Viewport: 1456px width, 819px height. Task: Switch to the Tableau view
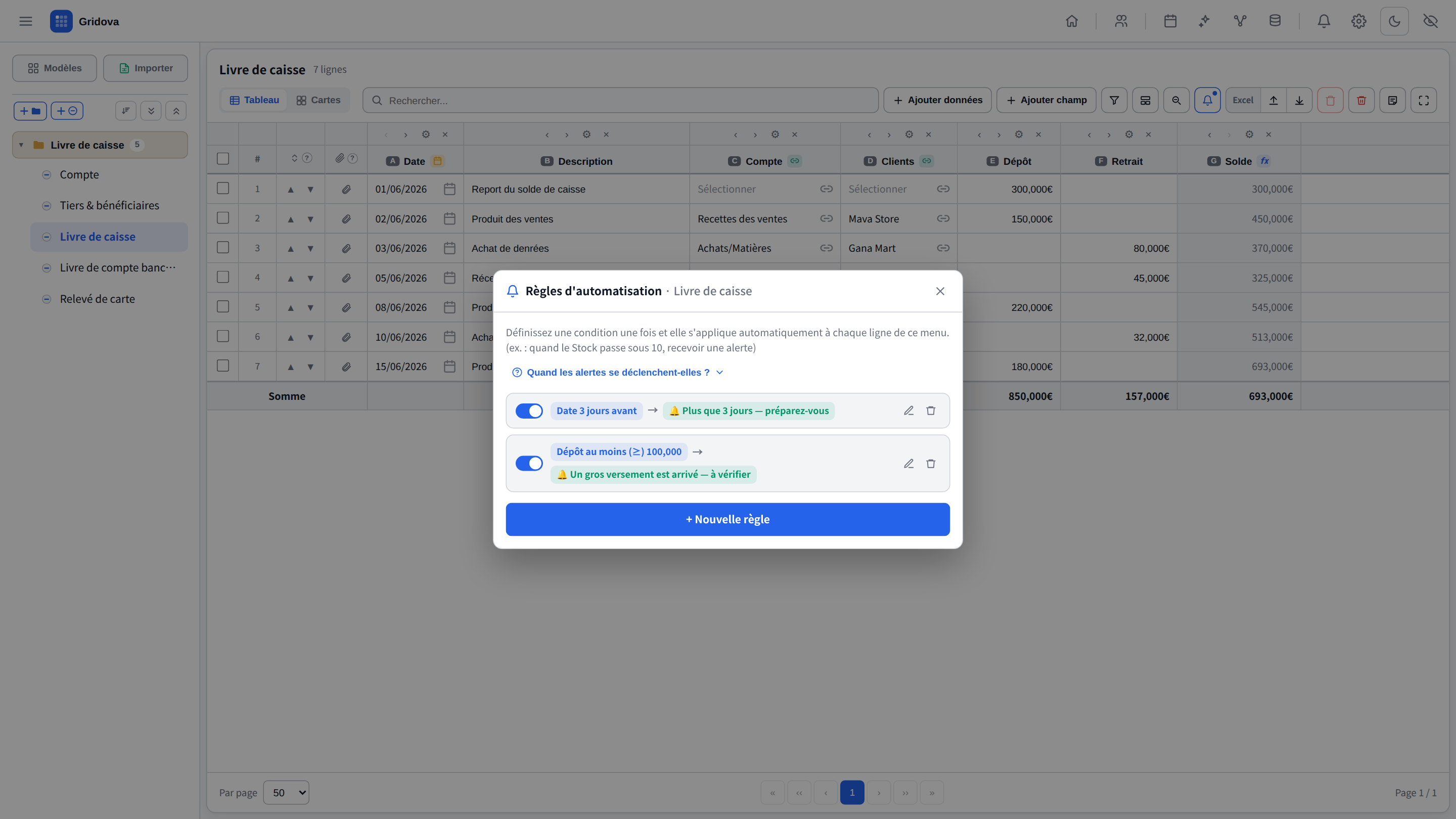click(x=254, y=100)
